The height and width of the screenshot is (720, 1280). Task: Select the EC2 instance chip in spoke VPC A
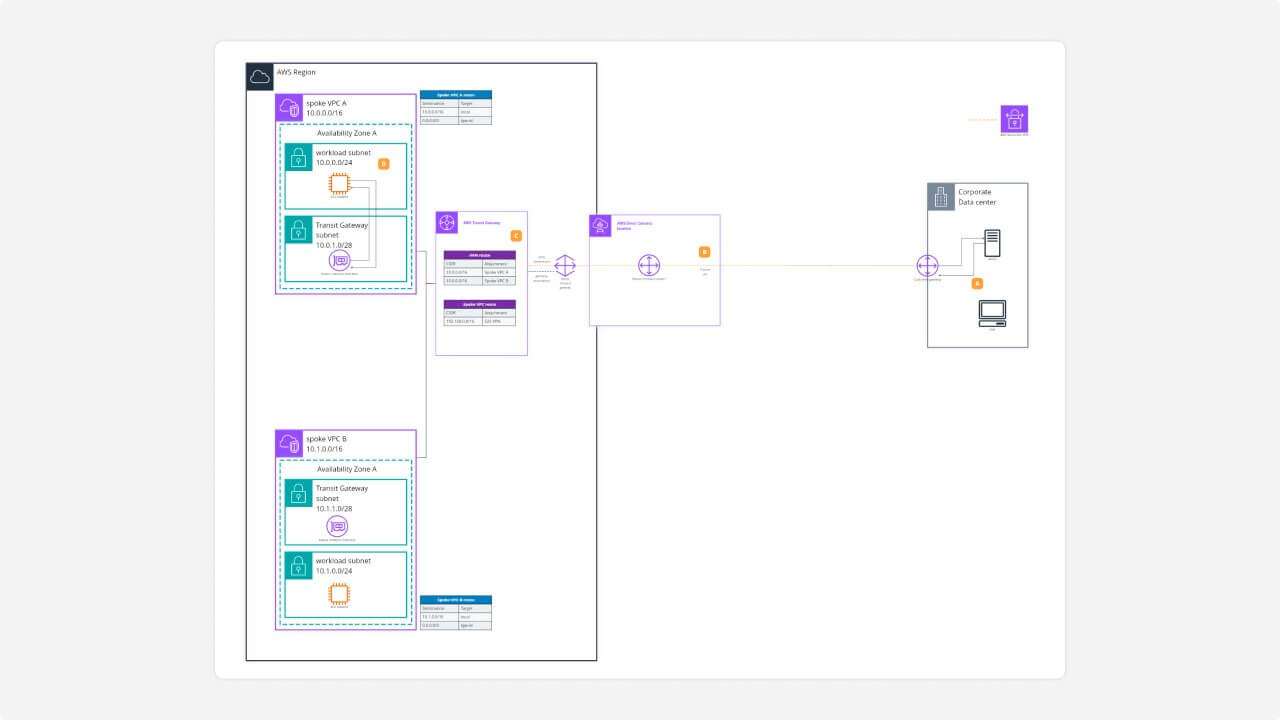click(x=339, y=184)
